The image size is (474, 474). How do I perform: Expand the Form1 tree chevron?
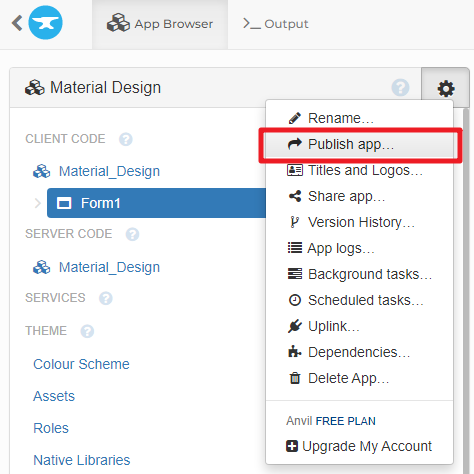pyautogui.click(x=37, y=203)
